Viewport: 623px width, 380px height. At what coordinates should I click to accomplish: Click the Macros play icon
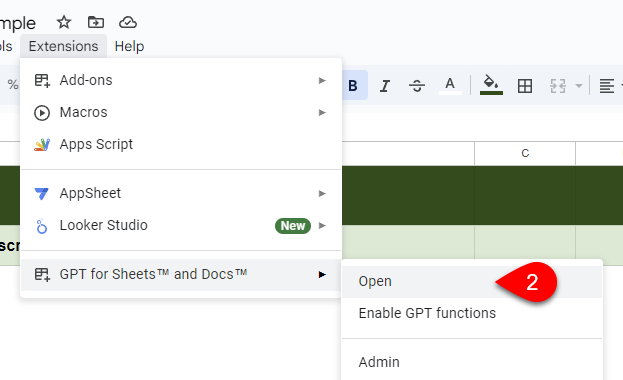pos(42,113)
